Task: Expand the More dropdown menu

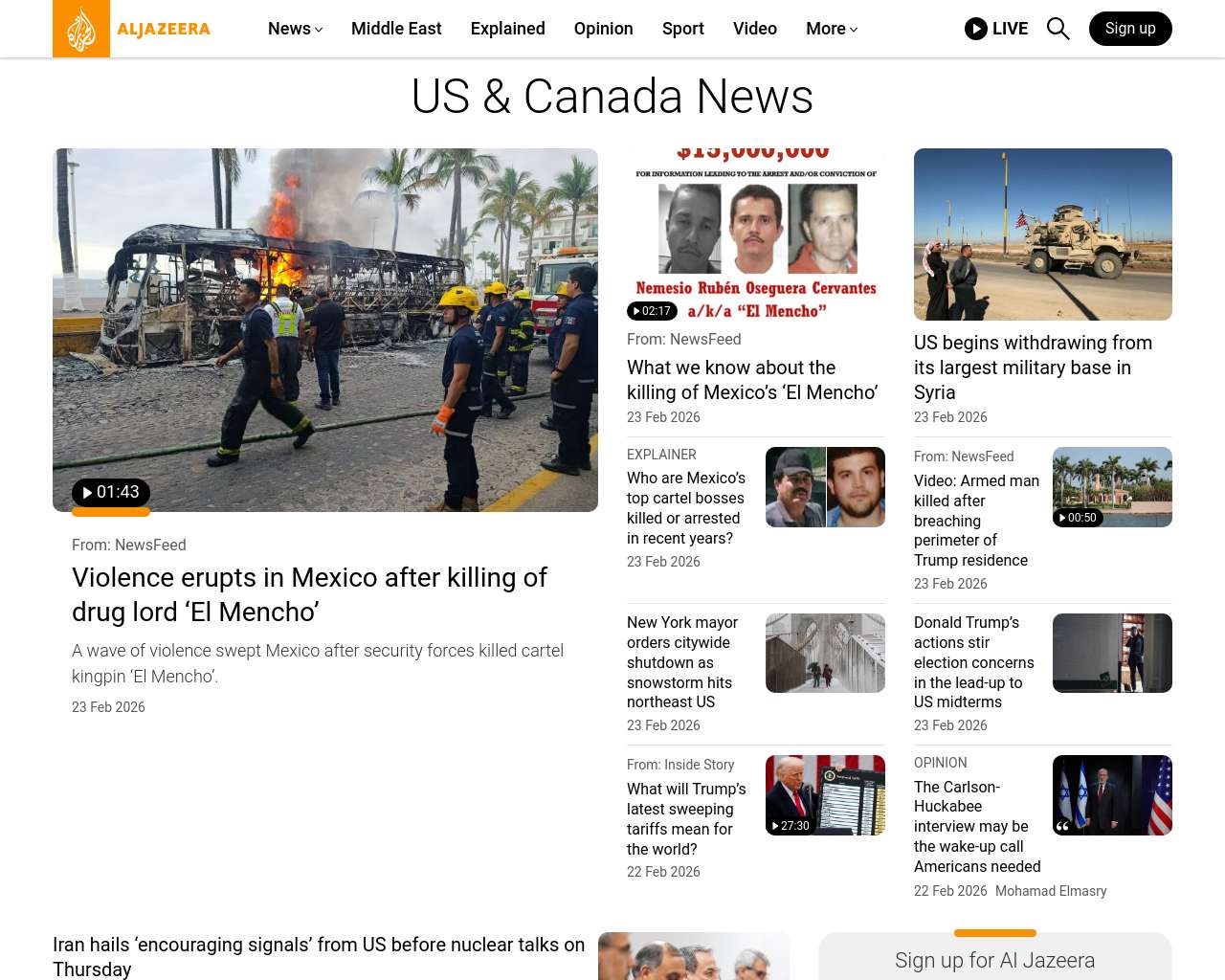Action: tap(831, 29)
